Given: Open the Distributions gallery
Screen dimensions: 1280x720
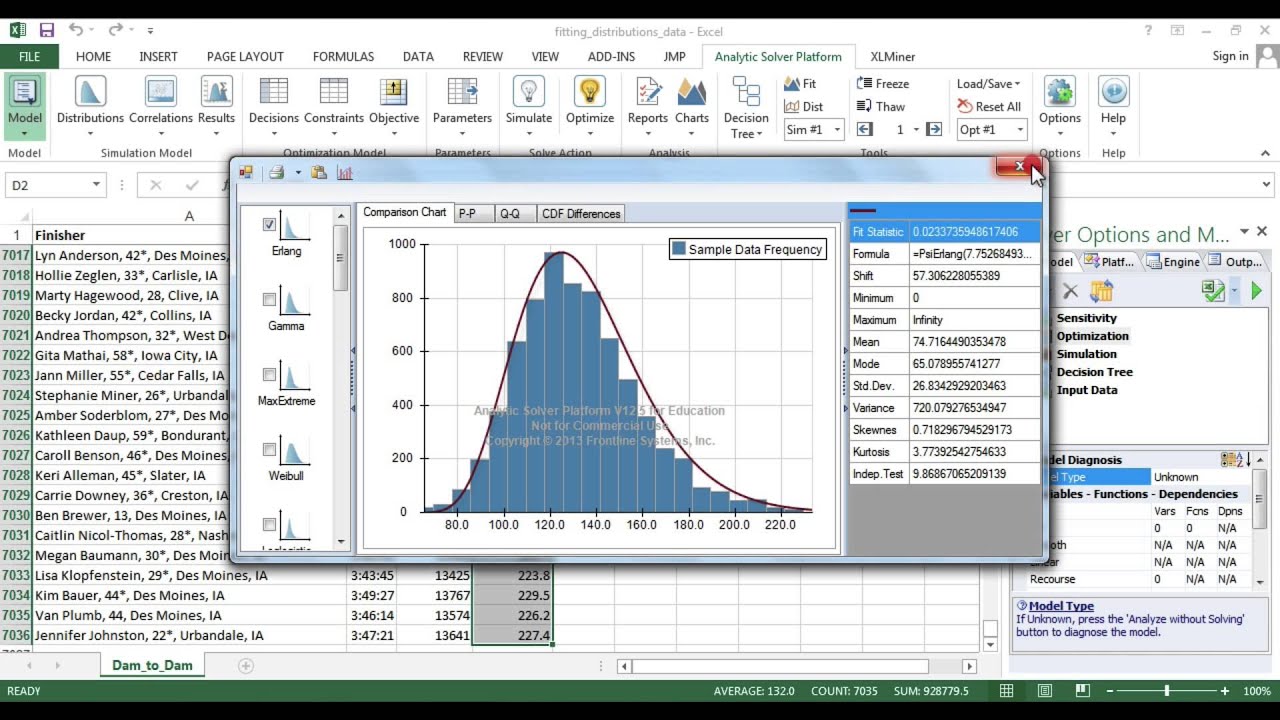Looking at the screenshot, I should [x=90, y=106].
